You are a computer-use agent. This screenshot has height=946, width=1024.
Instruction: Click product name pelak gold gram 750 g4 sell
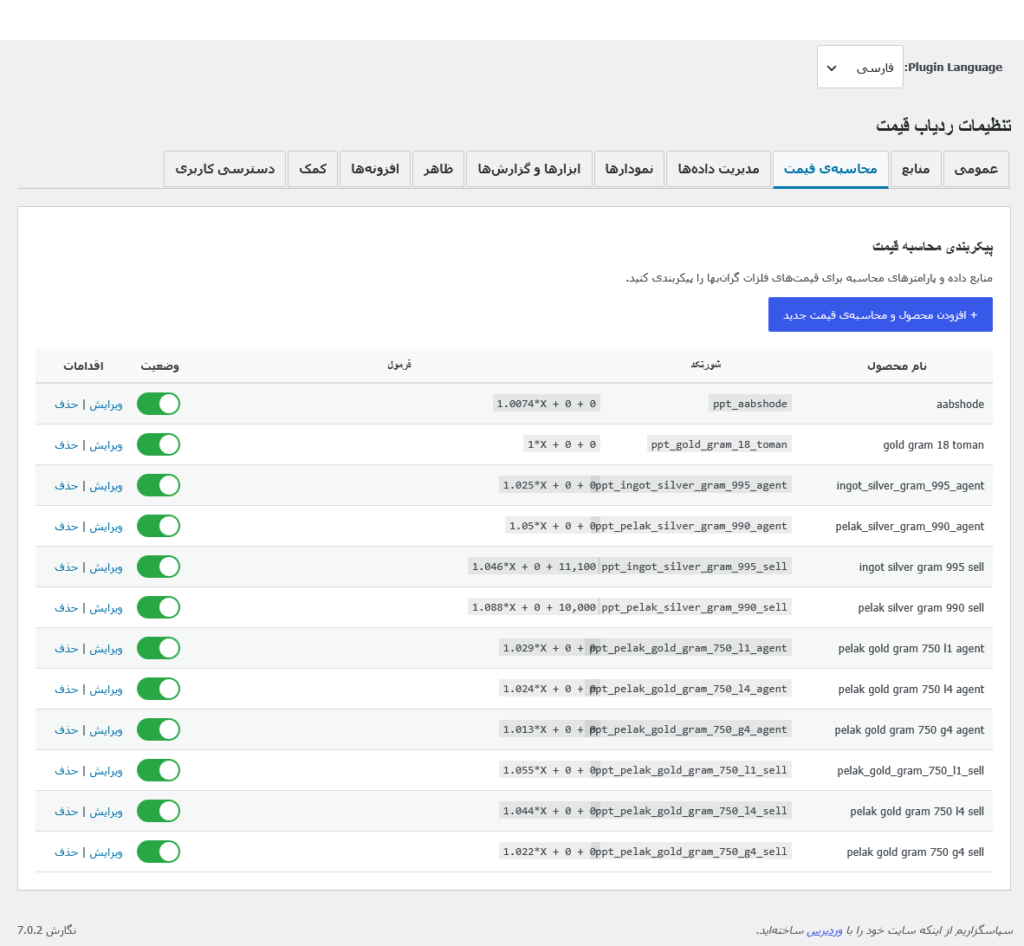tap(915, 852)
